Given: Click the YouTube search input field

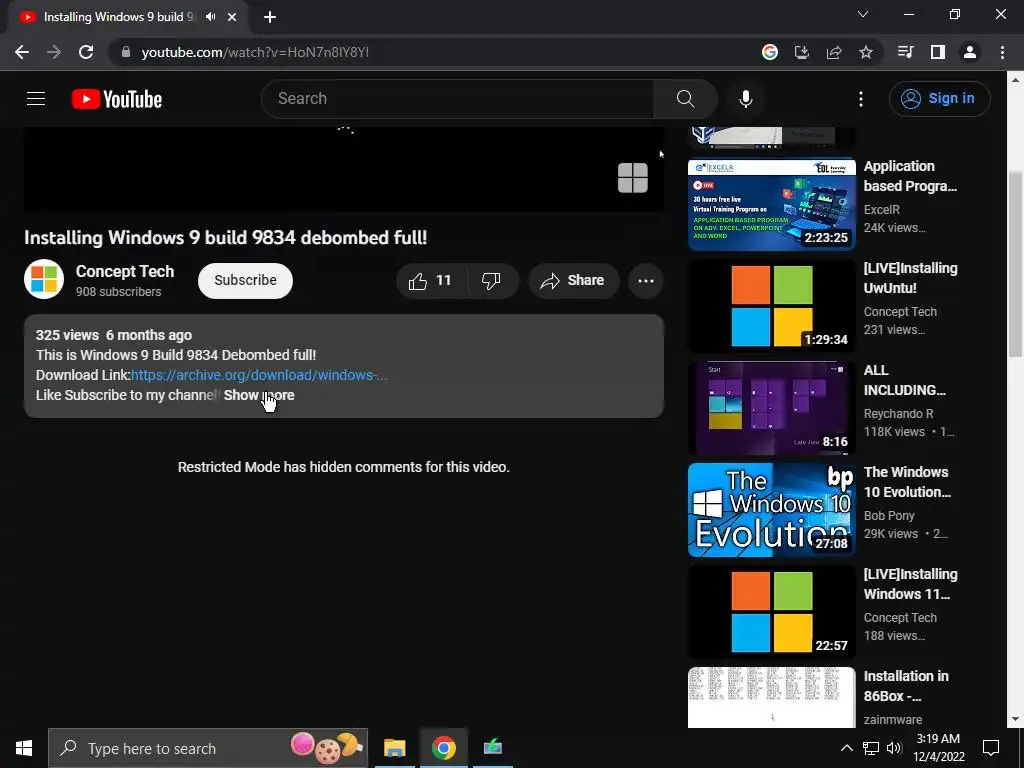Looking at the screenshot, I should [457, 99].
